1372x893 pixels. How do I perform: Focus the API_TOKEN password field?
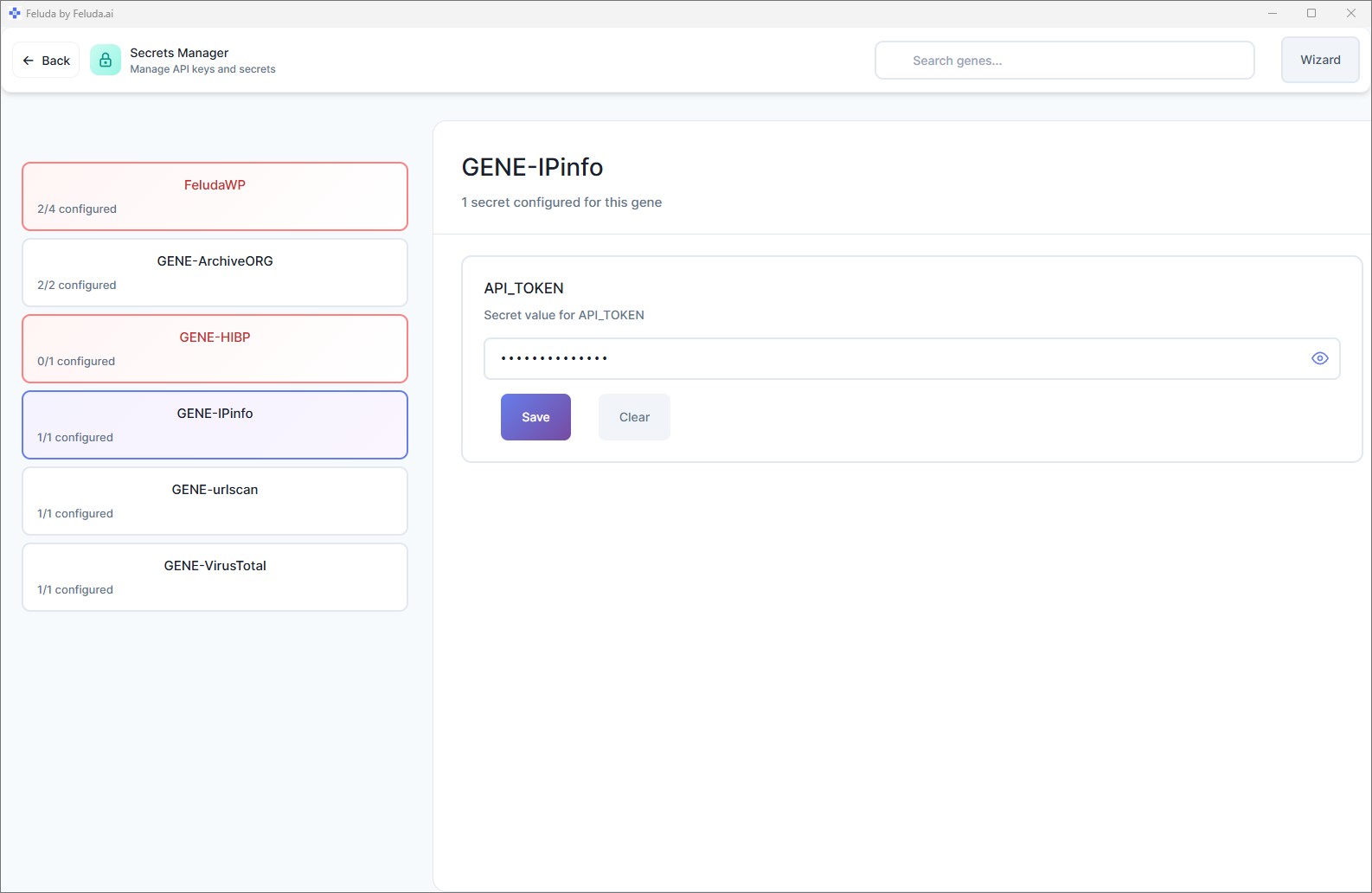click(x=891, y=358)
